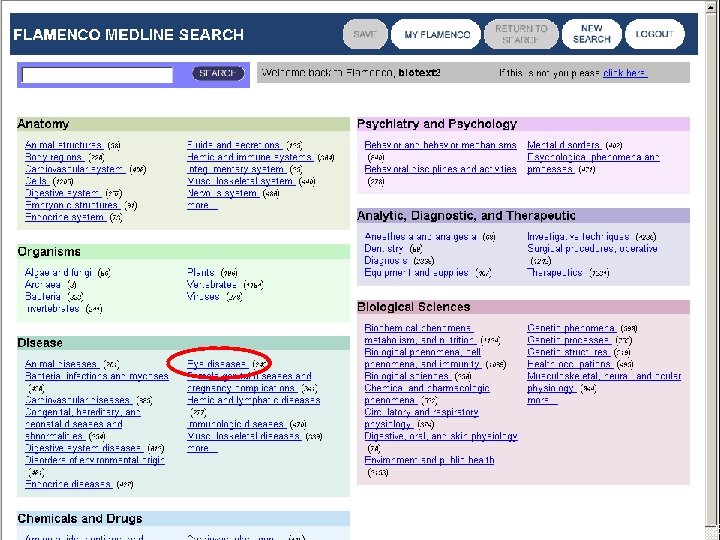The width and height of the screenshot is (720, 540).
Task: Select Digestive system diseases link
Action: pos(84,447)
